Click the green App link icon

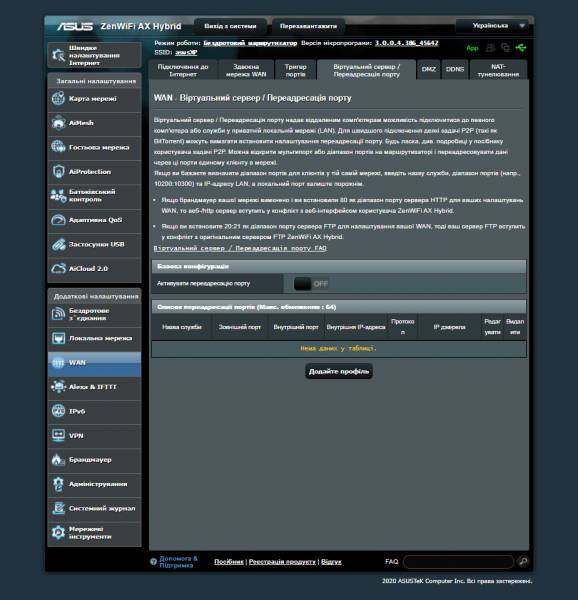(472, 48)
